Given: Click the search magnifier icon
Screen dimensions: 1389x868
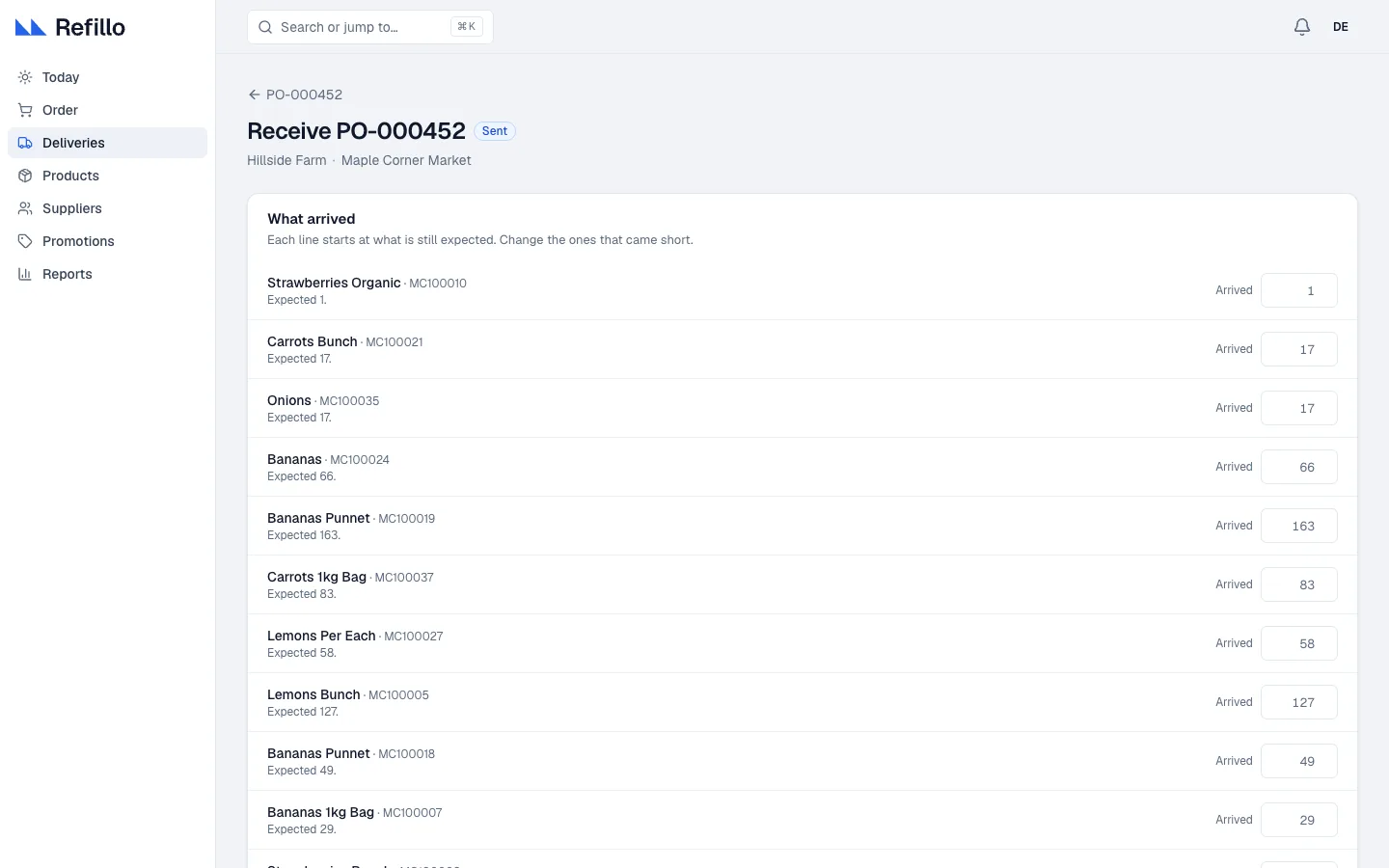Looking at the screenshot, I should coord(265,27).
